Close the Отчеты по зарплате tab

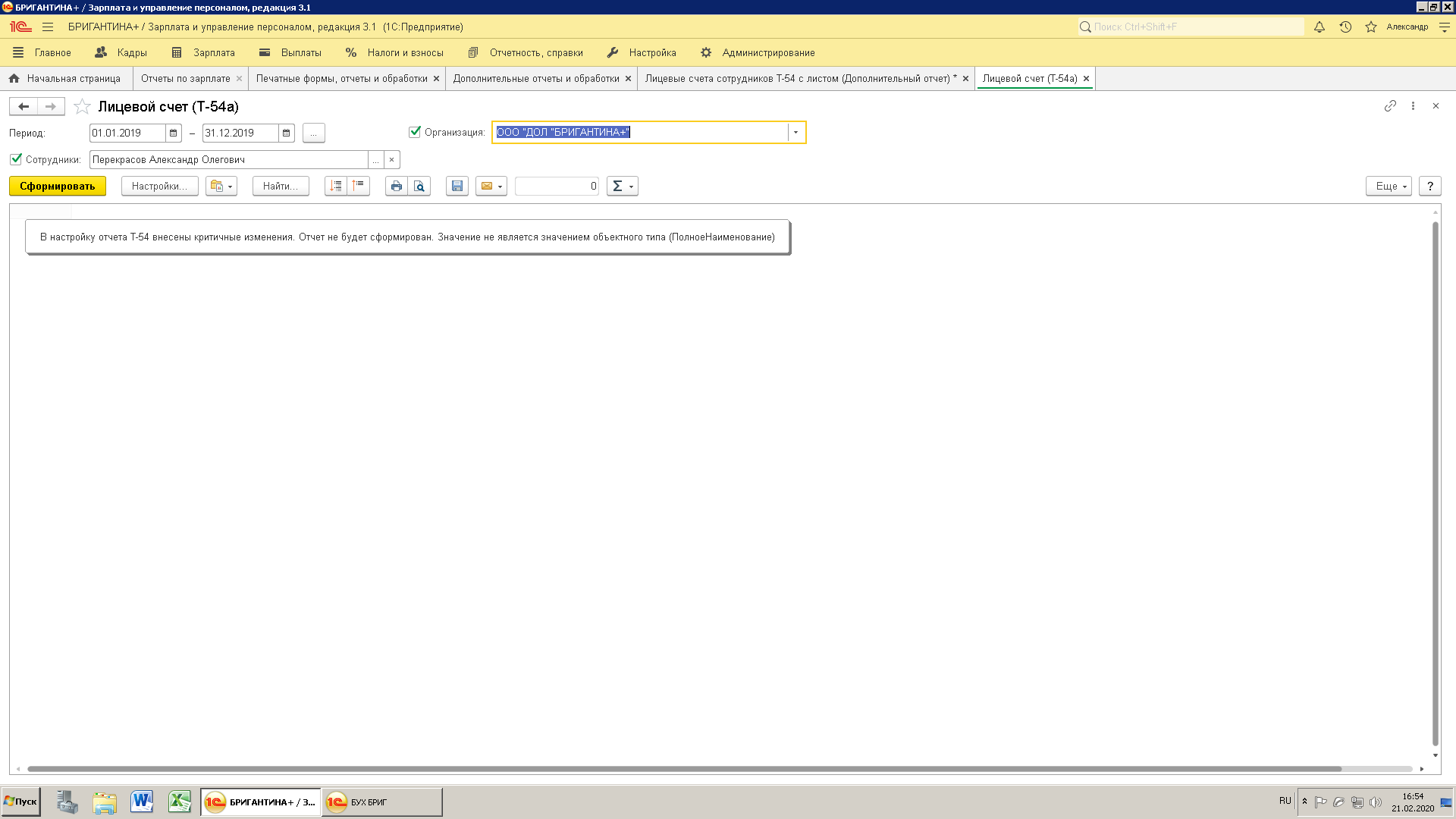pos(240,78)
